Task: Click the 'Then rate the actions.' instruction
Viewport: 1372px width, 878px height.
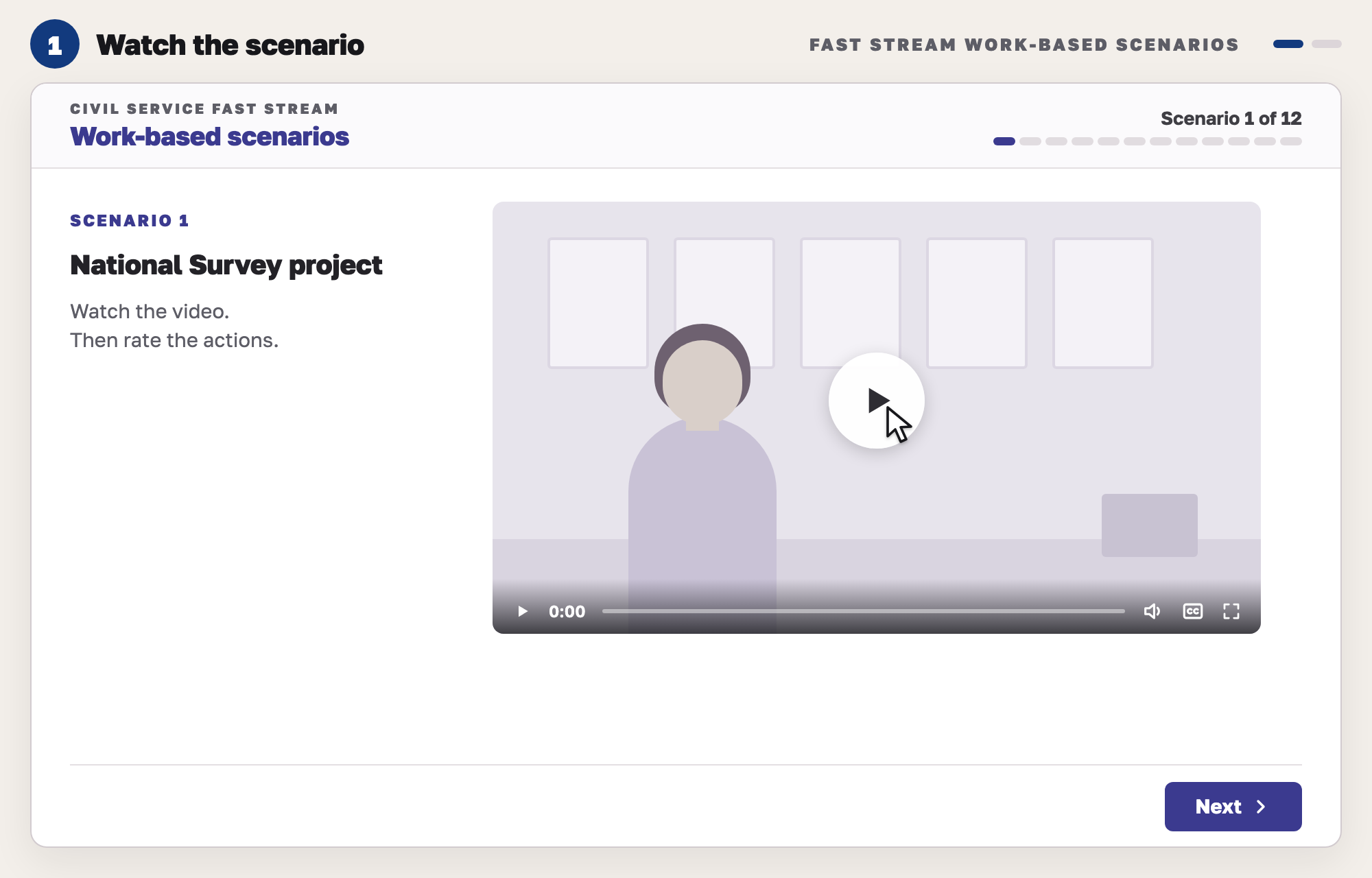Action: click(x=174, y=340)
